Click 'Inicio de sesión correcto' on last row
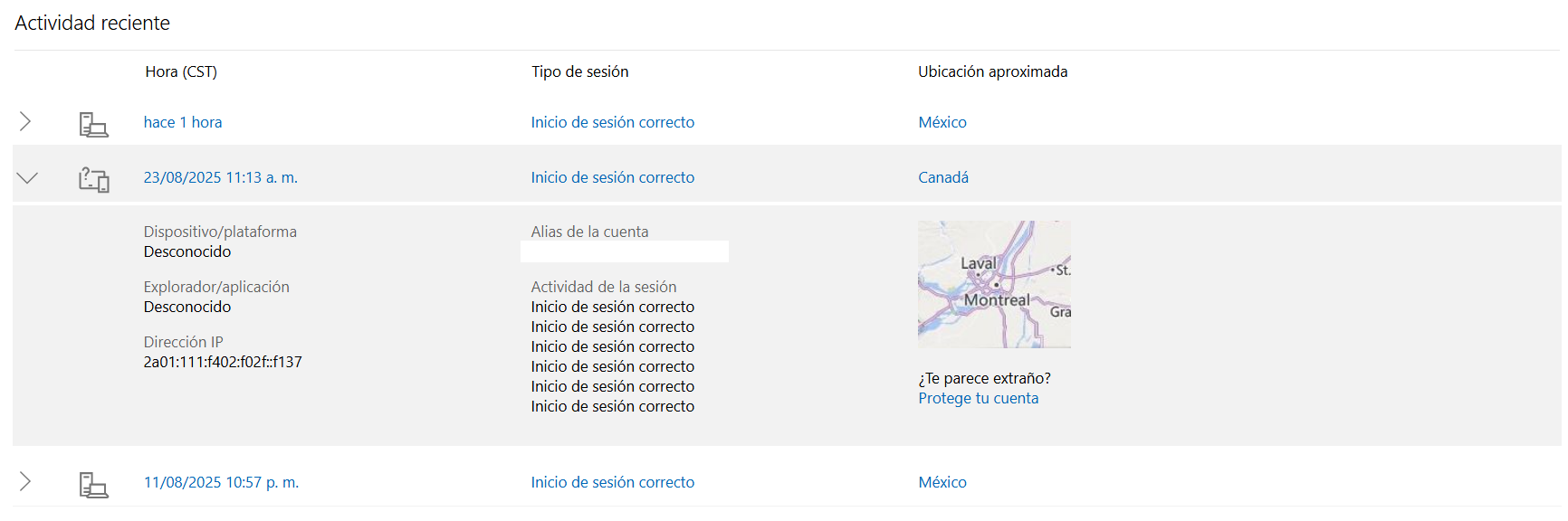The width and height of the screenshot is (1568, 521). point(613,482)
